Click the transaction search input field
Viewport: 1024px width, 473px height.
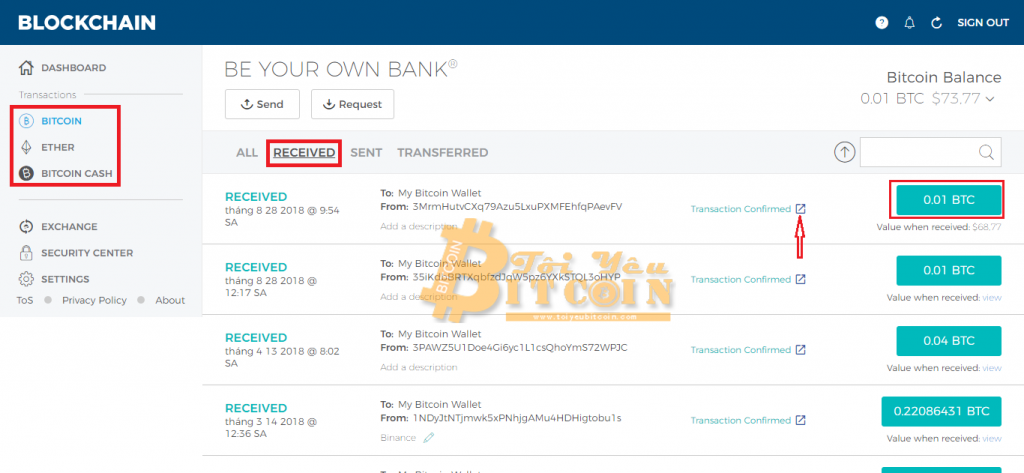[917, 152]
